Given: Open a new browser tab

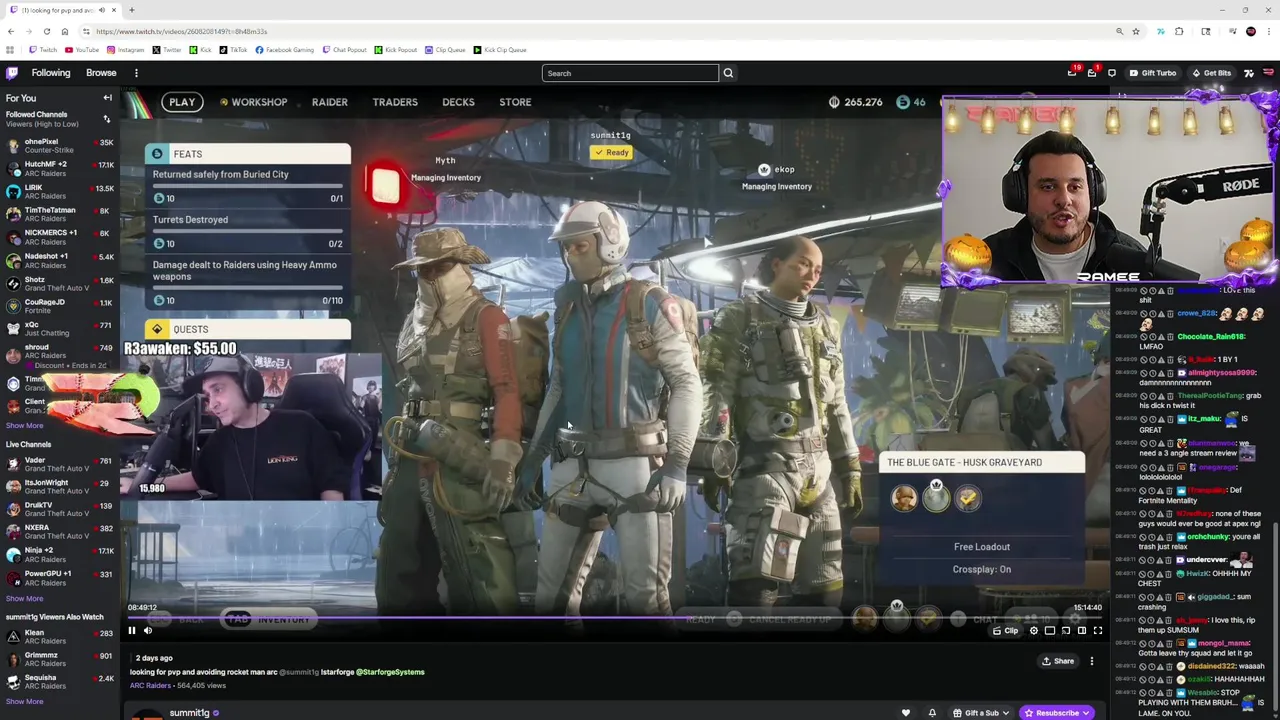Looking at the screenshot, I should (131, 10).
